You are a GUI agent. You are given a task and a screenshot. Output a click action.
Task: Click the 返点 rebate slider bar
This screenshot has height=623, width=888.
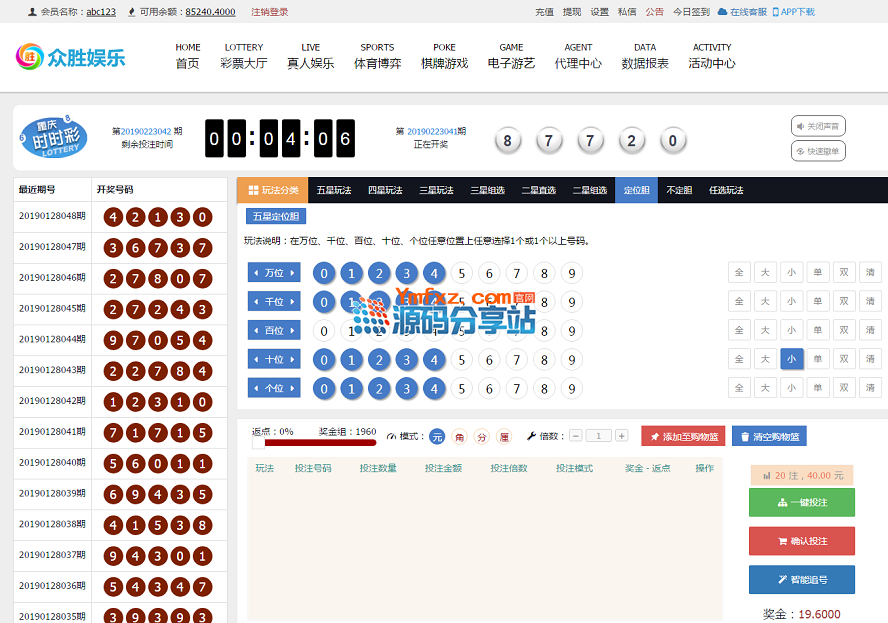[x=314, y=442]
